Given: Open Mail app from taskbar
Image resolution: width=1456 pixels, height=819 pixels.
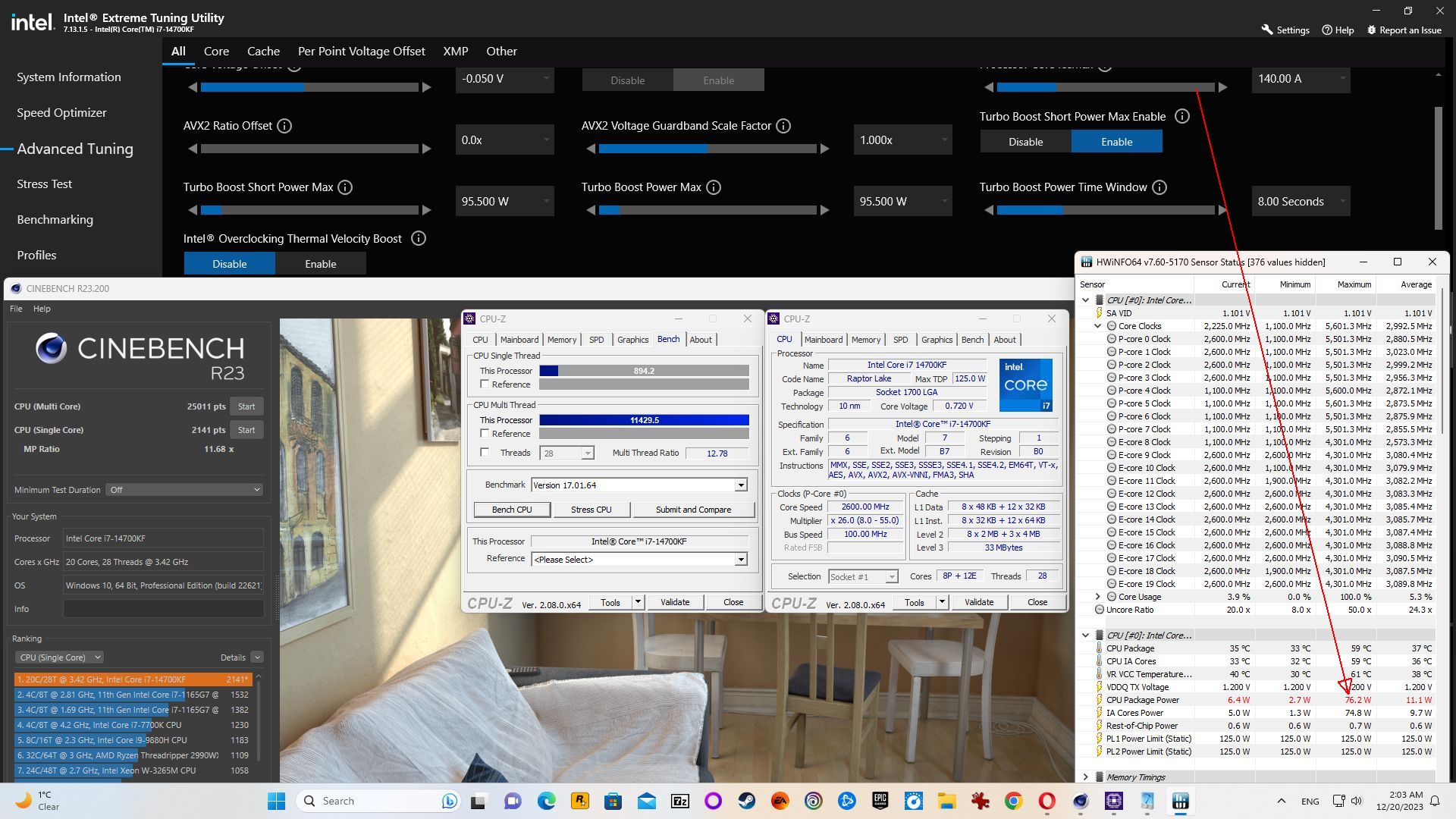Looking at the screenshot, I should (646, 801).
